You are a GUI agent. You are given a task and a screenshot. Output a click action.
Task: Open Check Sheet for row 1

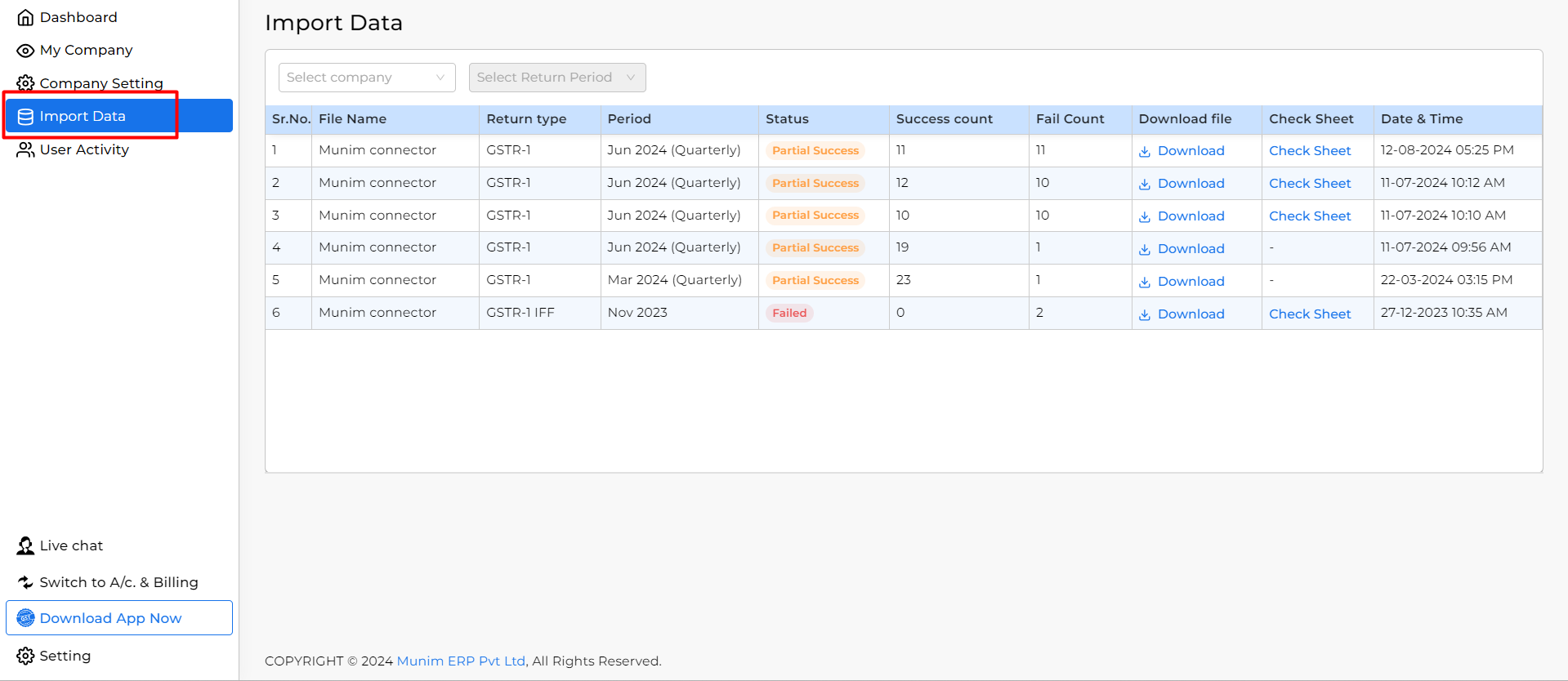click(x=1310, y=151)
